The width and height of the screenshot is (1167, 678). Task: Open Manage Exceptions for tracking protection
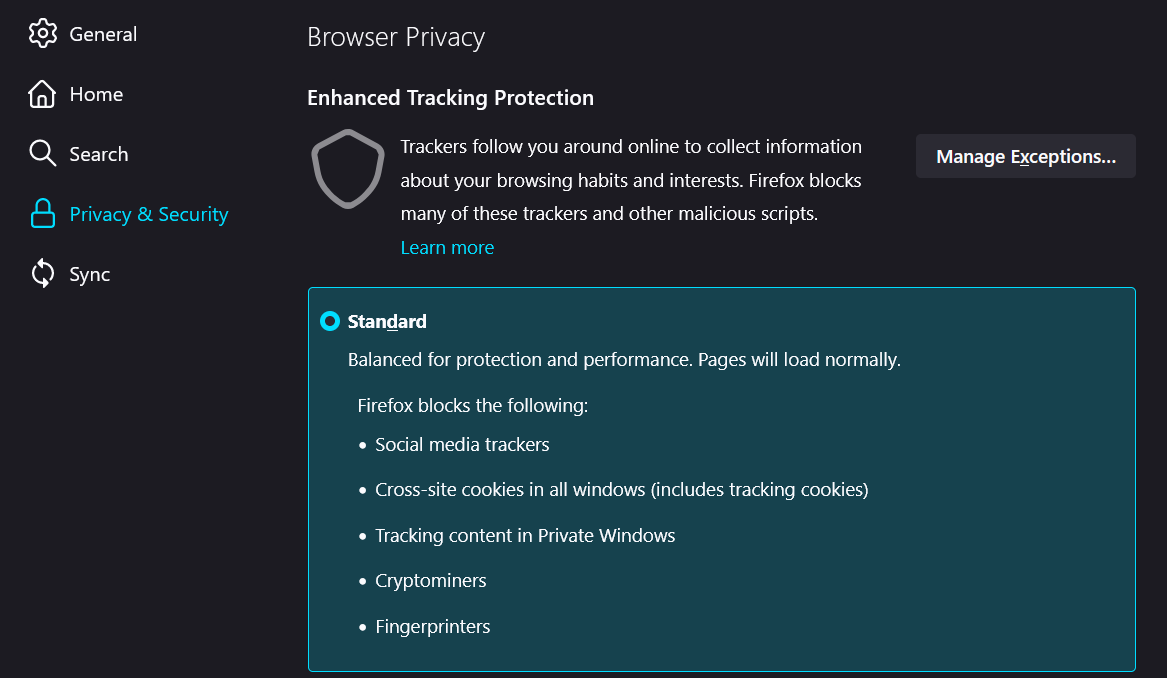pyautogui.click(x=1025, y=156)
